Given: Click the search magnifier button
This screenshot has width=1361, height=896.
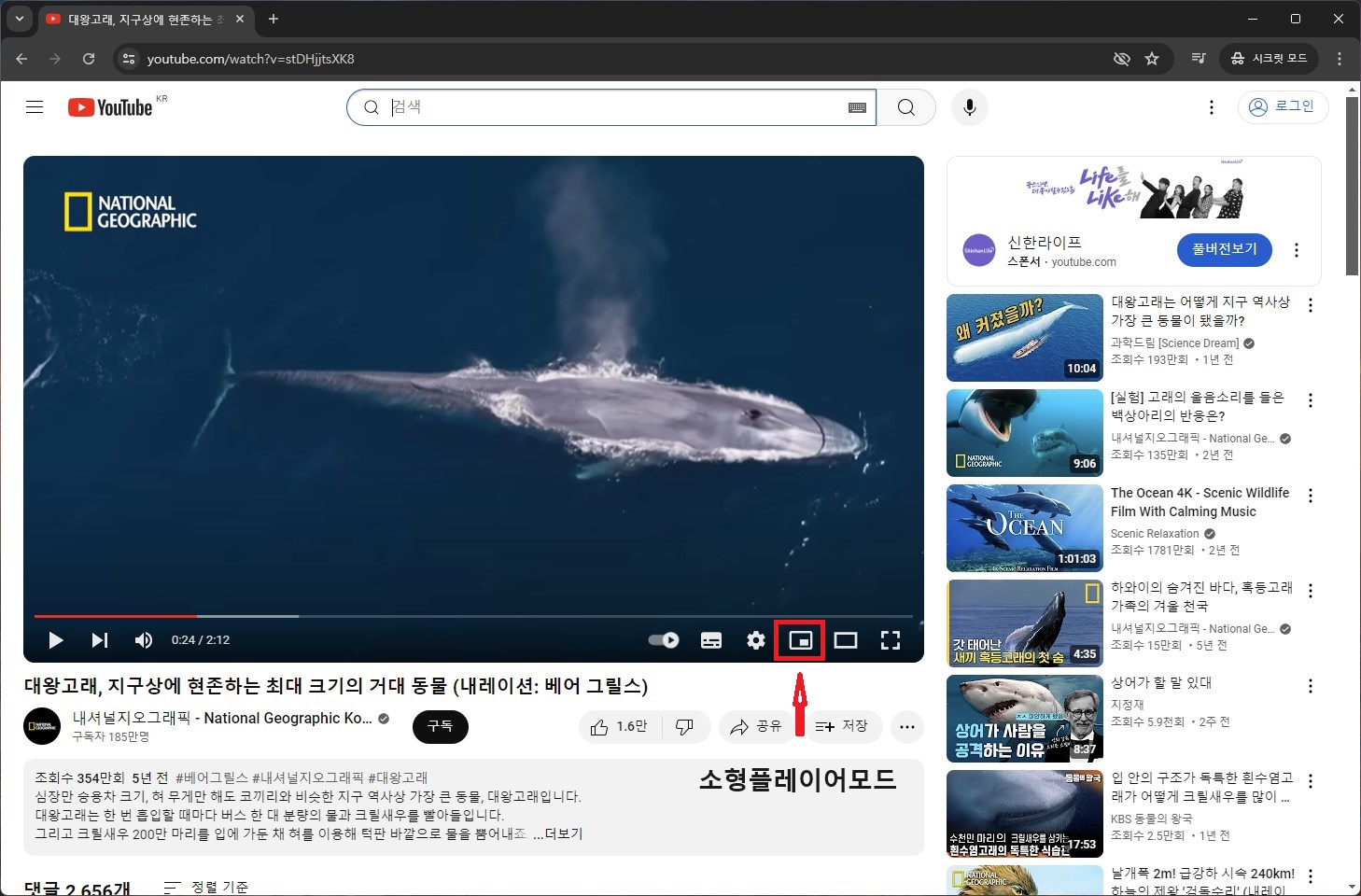Looking at the screenshot, I should click(906, 107).
